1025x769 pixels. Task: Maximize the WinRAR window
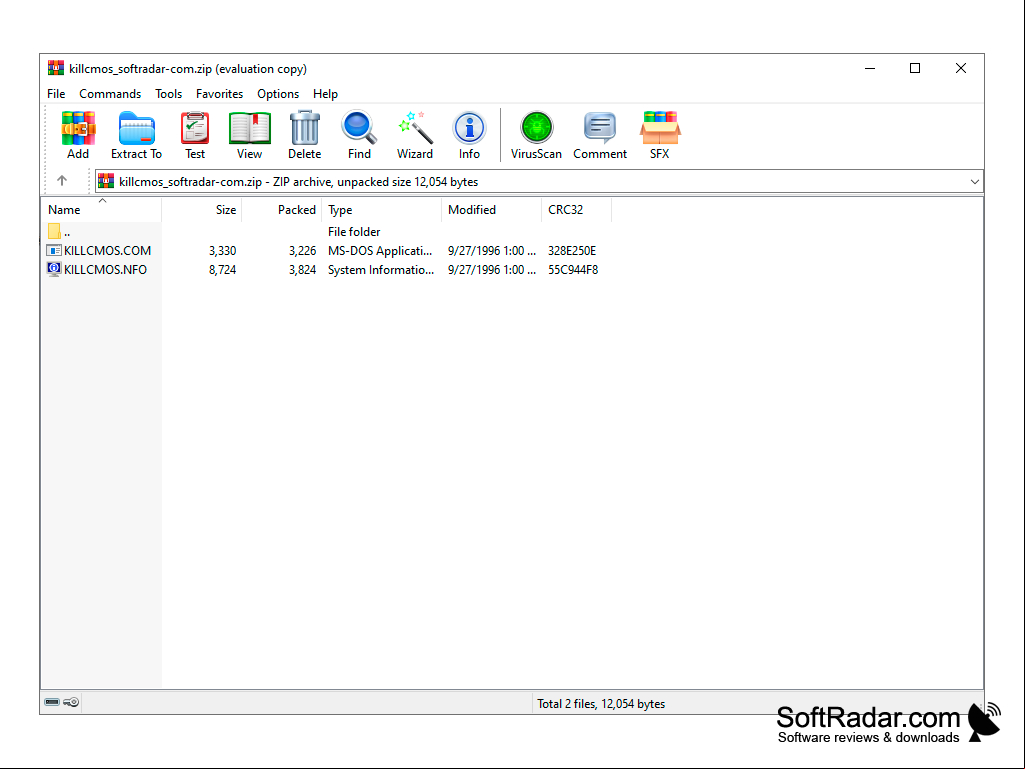(915, 68)
